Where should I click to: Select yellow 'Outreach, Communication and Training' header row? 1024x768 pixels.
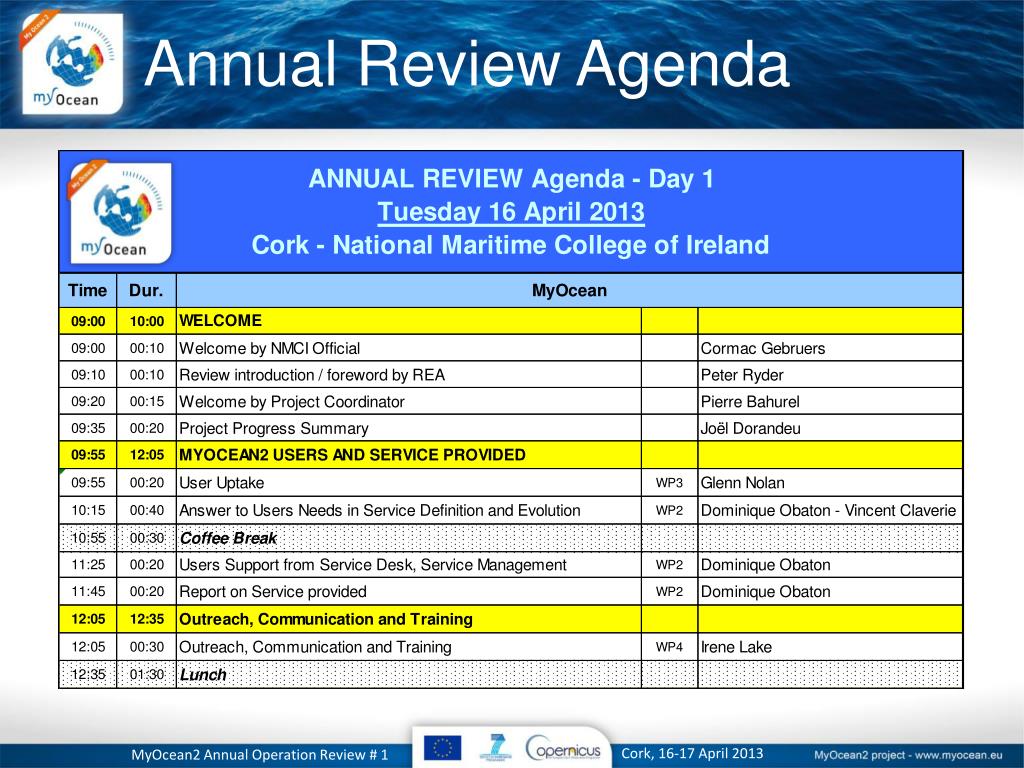click(511, 619)
